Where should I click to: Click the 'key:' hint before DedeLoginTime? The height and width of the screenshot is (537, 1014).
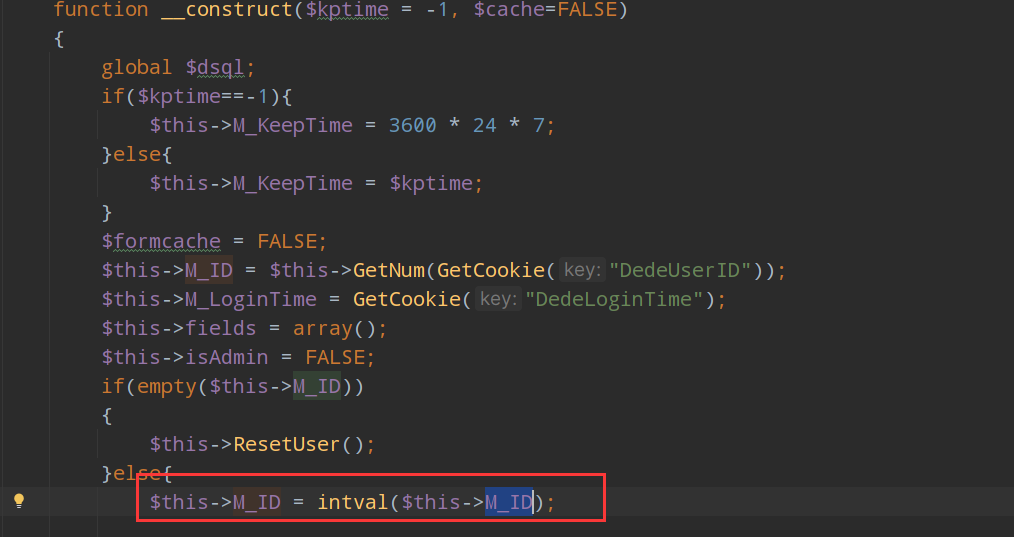click(498, 299)
